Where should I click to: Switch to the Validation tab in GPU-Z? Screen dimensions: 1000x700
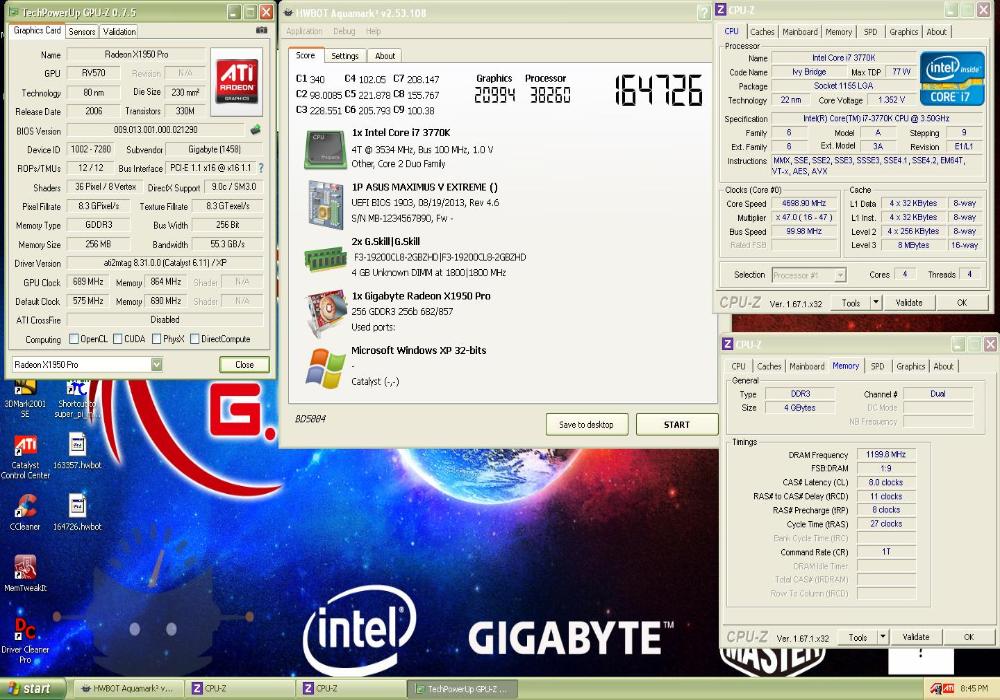(x=119, y=31)
